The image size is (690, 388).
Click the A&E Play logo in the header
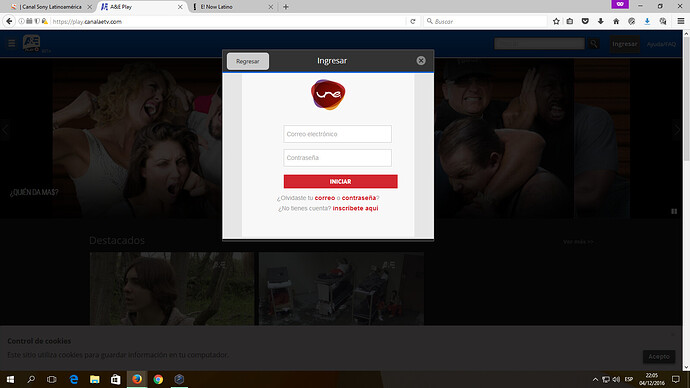pyautogui.click(x=32, y=43)
